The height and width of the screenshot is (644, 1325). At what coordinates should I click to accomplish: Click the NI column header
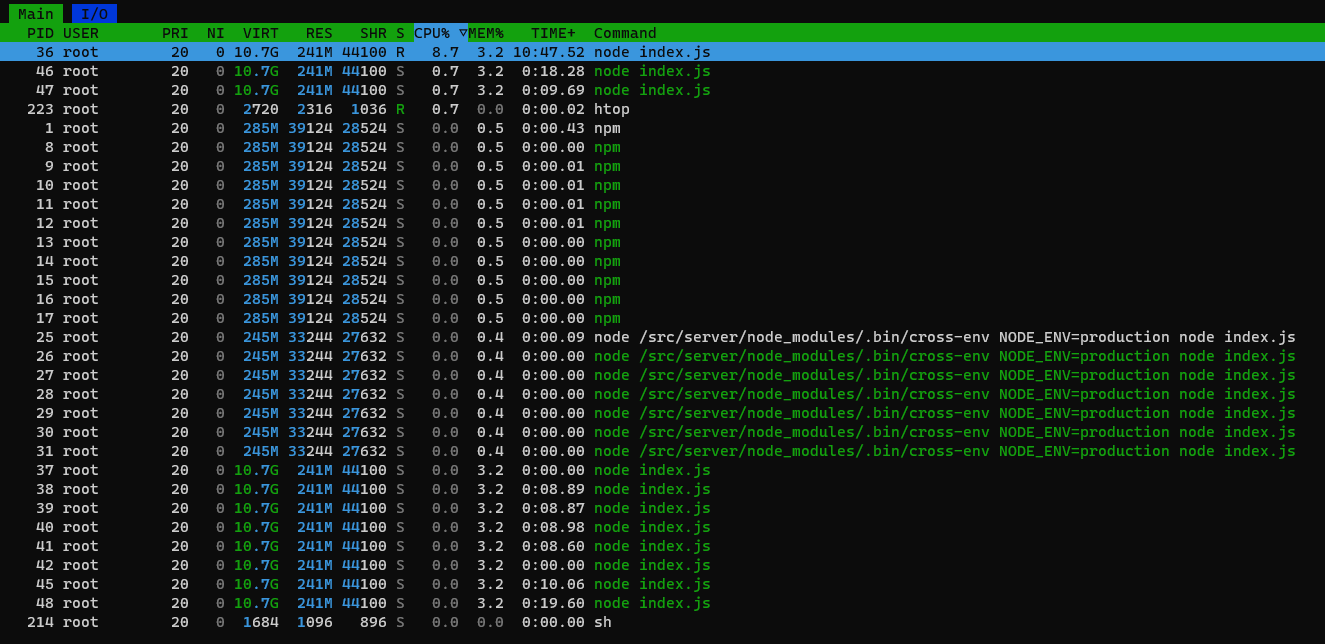pyautogui.click(x=215, y=33)
